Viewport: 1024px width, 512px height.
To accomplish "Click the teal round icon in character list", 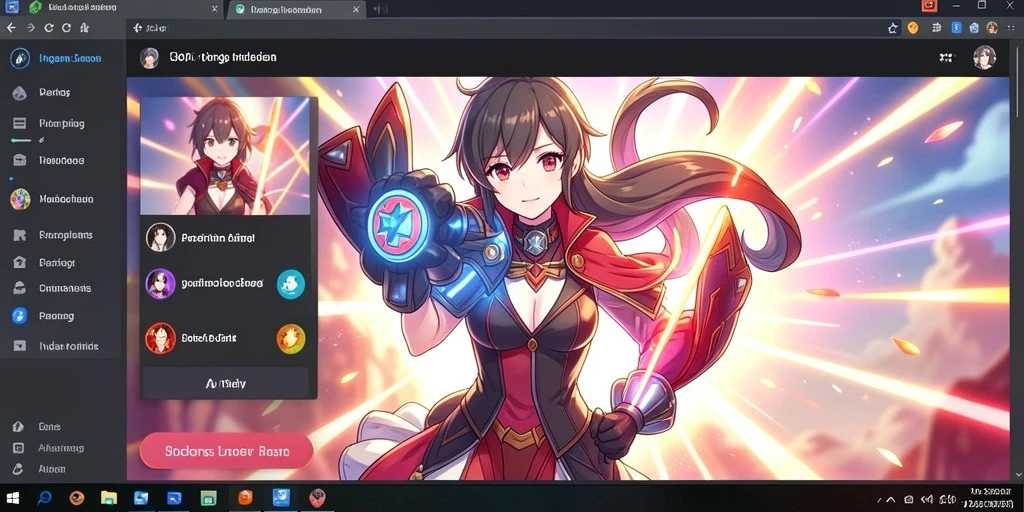I will point(291,284).
